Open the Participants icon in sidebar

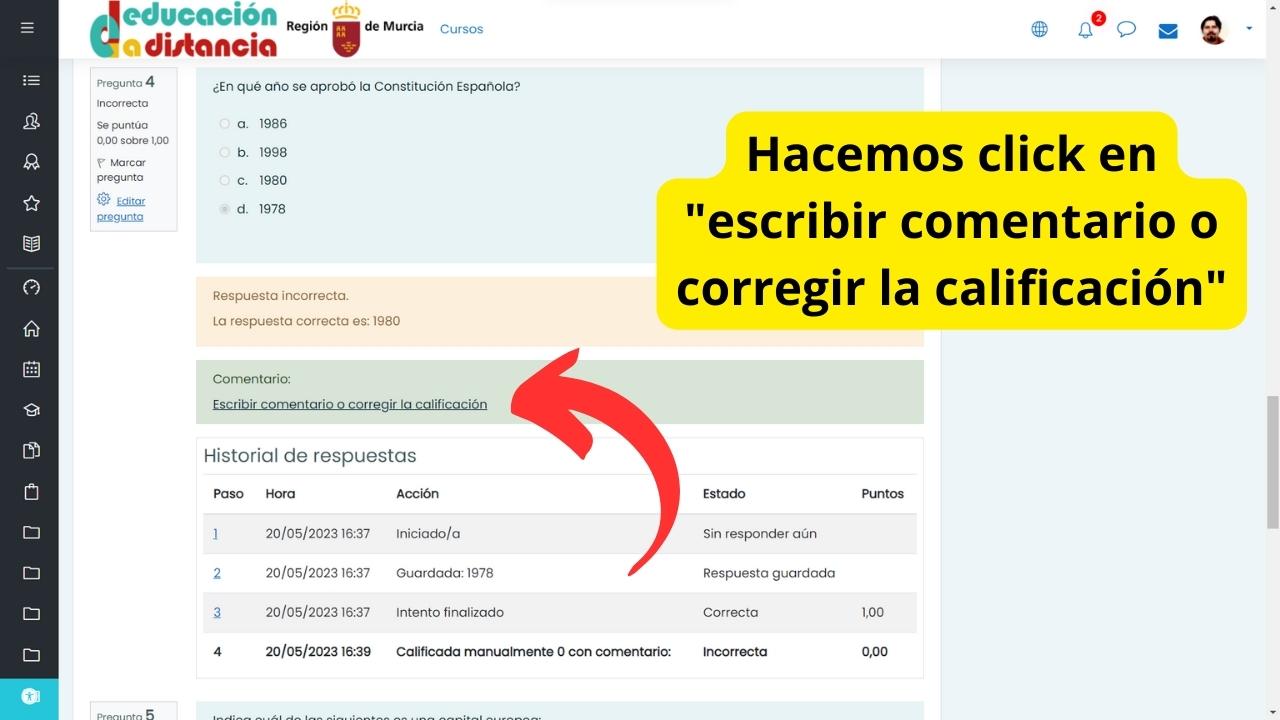coord(31,122)
